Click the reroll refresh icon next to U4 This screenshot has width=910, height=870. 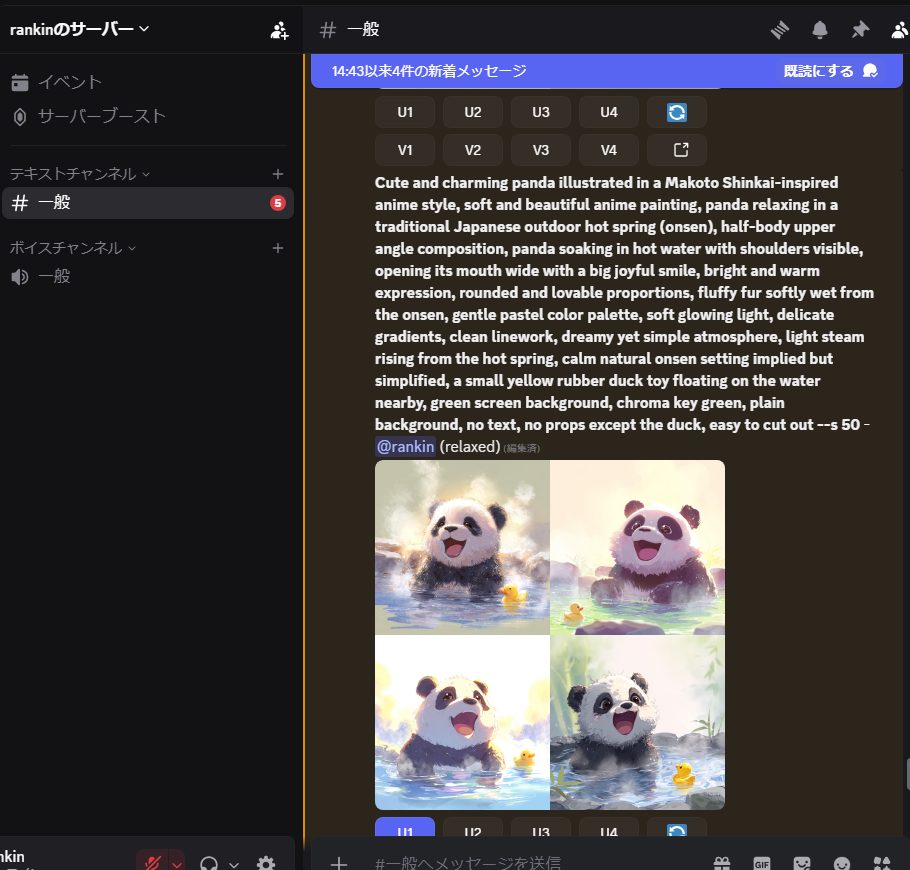[677, 112]
